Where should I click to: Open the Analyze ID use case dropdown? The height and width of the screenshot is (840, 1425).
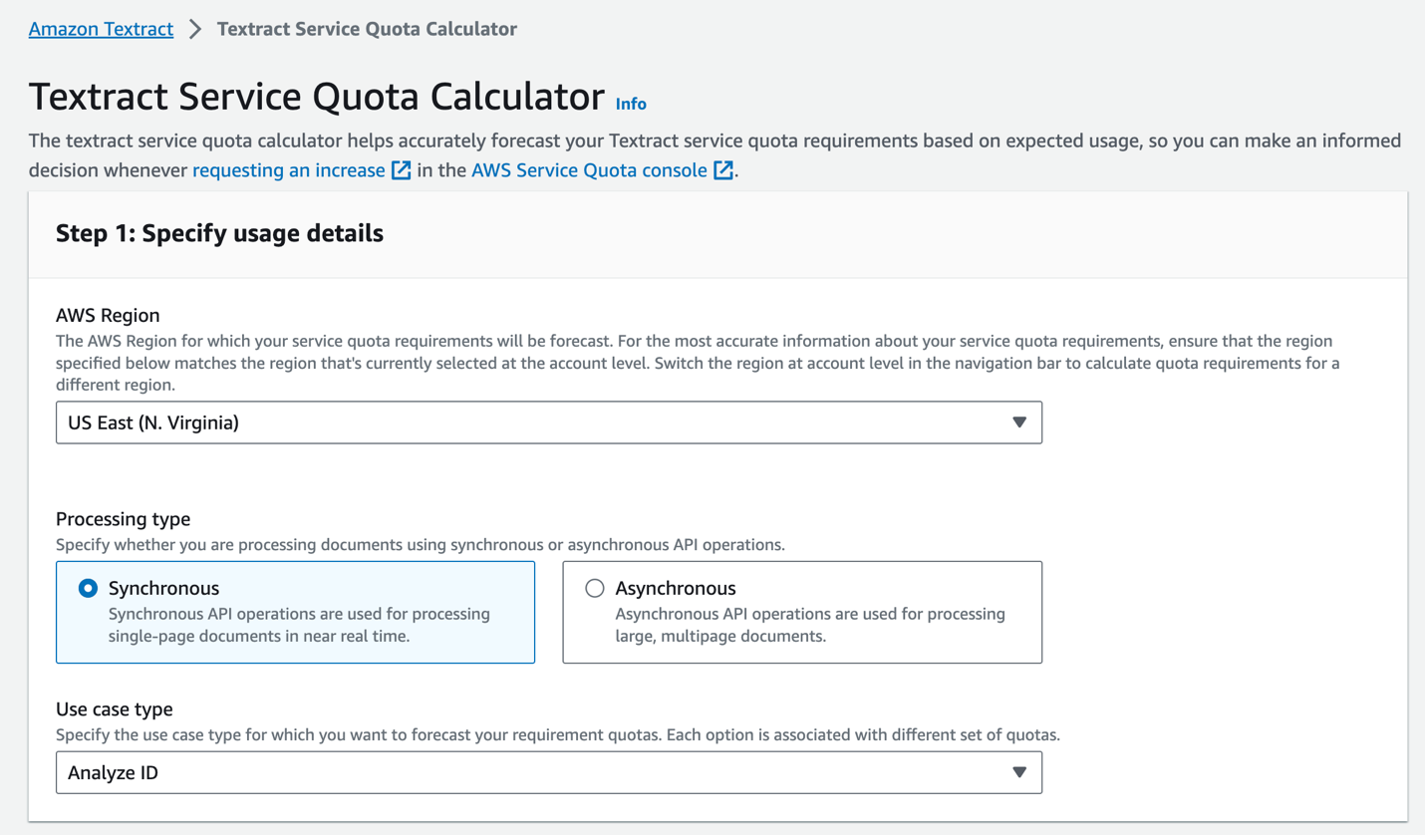point(548,772)
